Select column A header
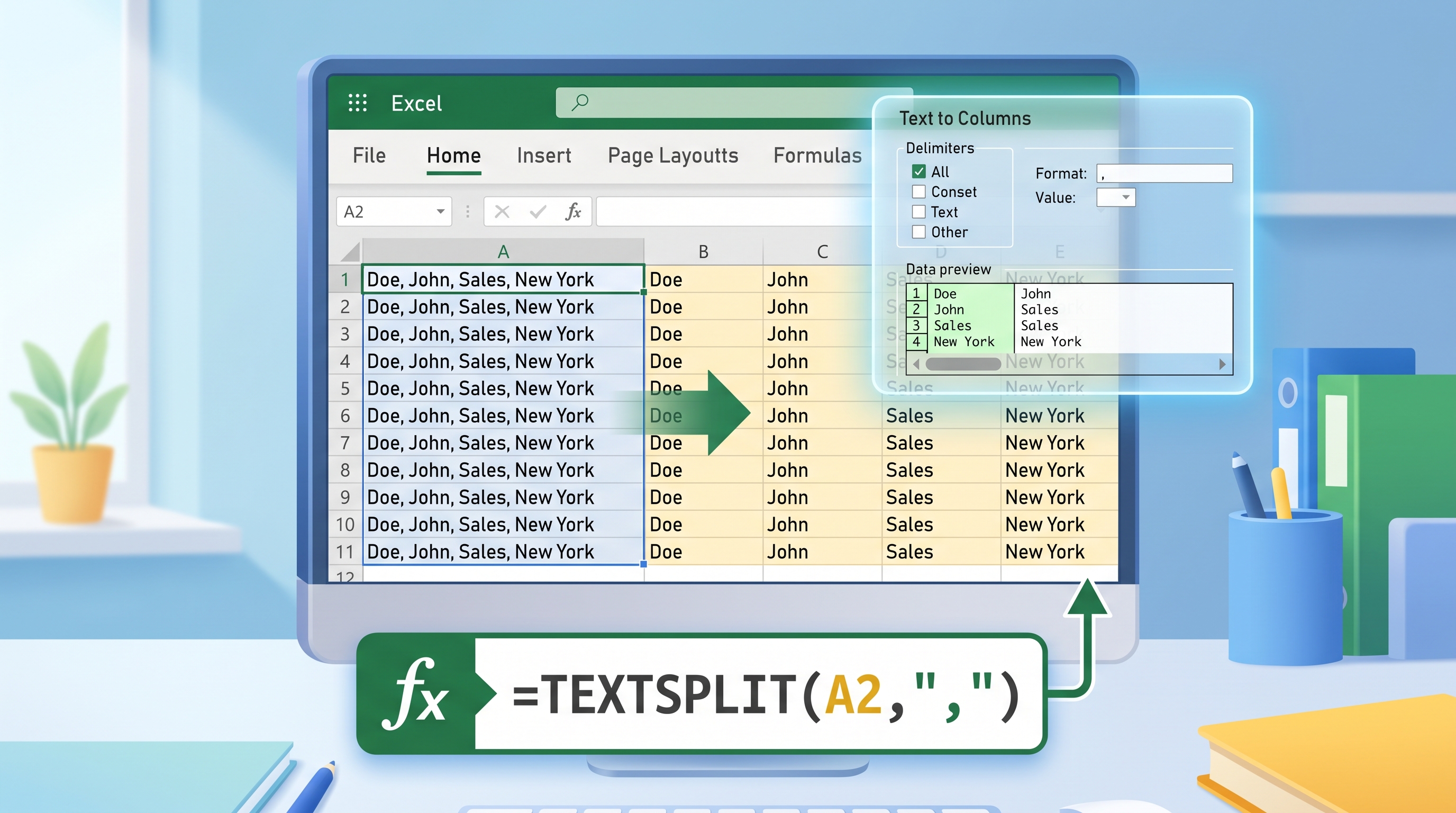Viewport: 1456px width, 813px height. tap(503, 251)
